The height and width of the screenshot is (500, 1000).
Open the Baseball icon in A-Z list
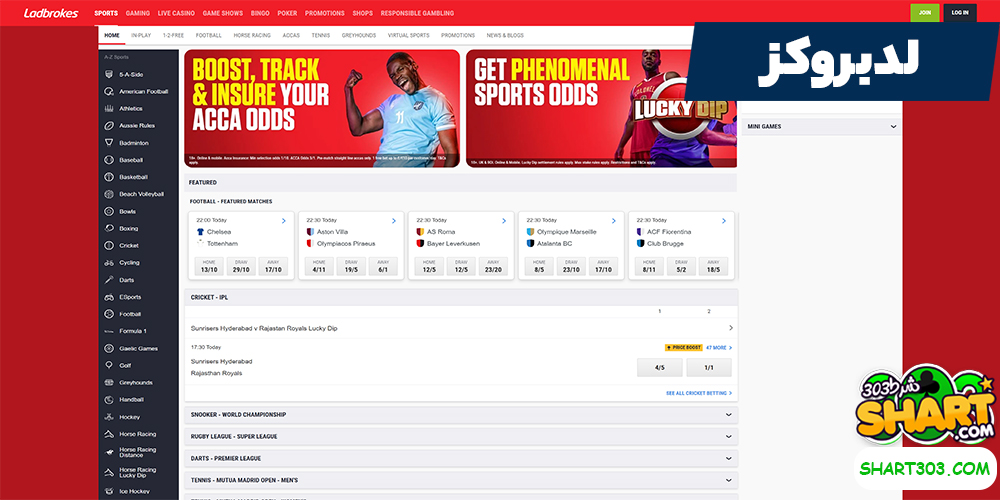tap(109, 160)
